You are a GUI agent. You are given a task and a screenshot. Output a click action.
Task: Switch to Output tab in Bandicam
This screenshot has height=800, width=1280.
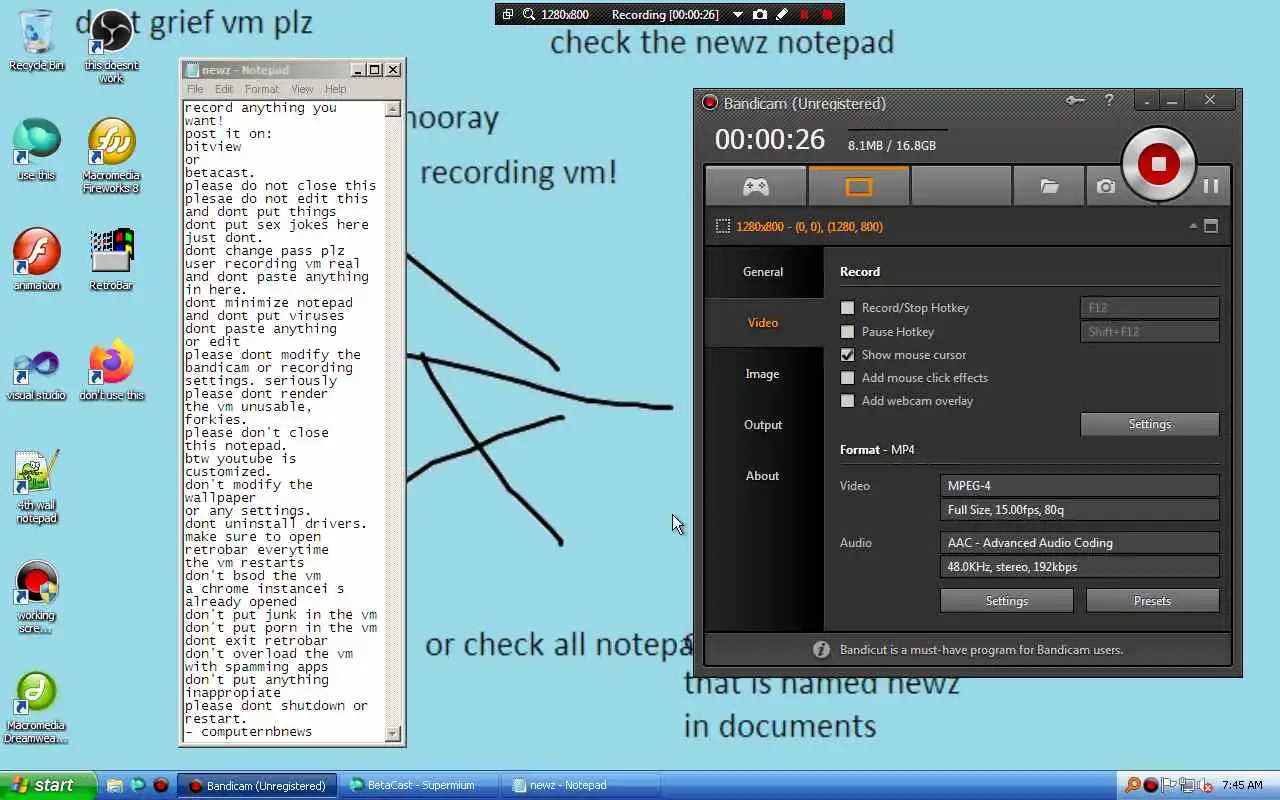pyautogui.click(x=763, y=425)
